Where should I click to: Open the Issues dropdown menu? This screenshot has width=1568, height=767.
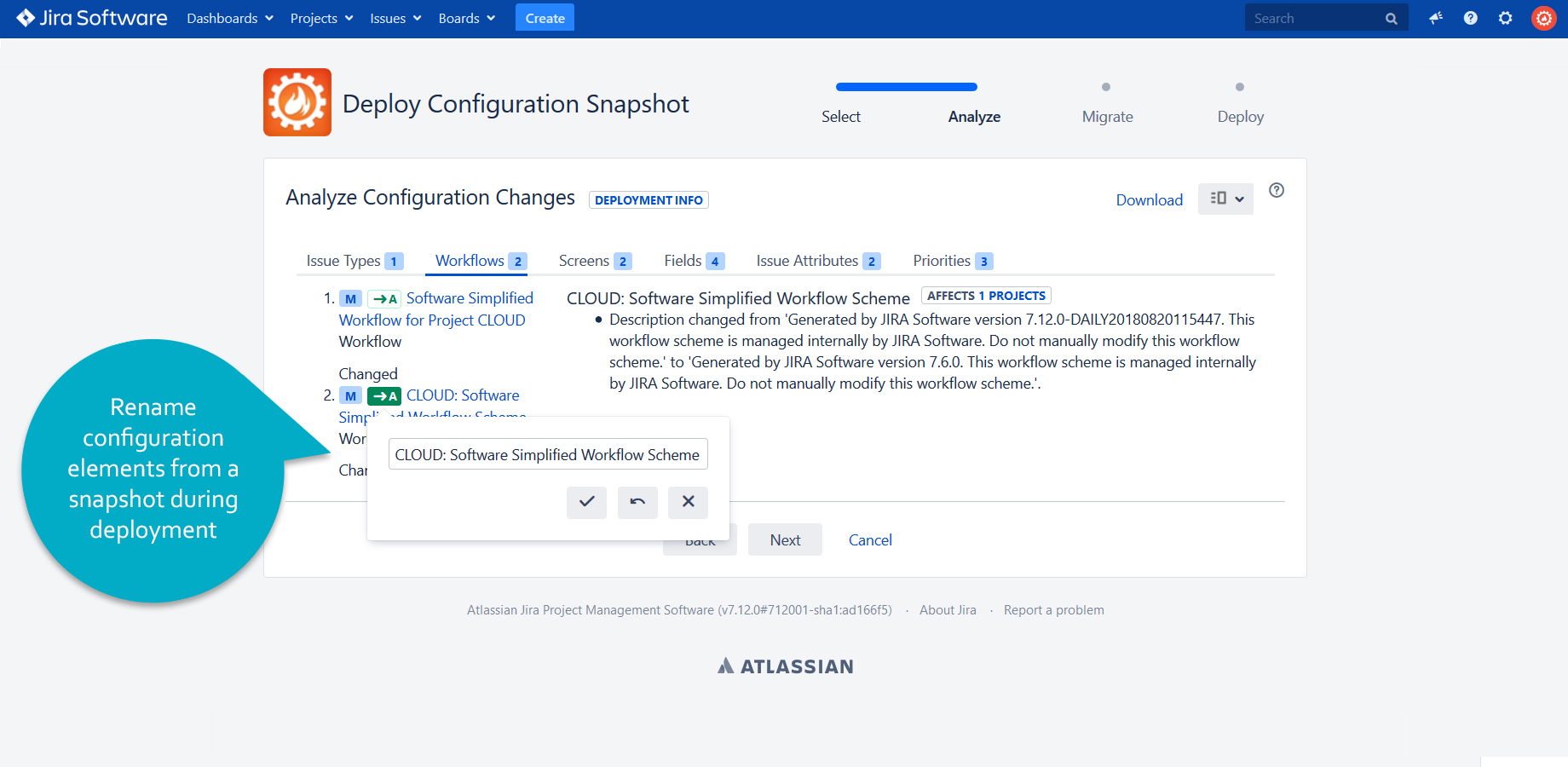(x=395, y=18)
